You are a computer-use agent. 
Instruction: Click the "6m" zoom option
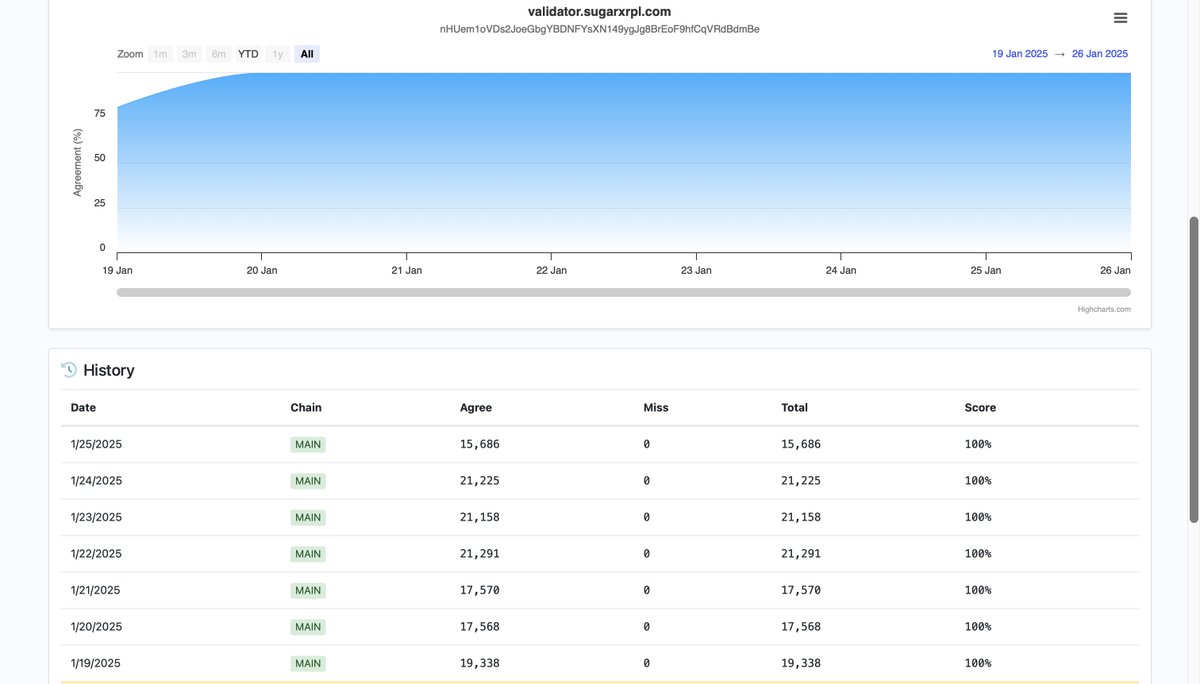(x=218, y=54)
